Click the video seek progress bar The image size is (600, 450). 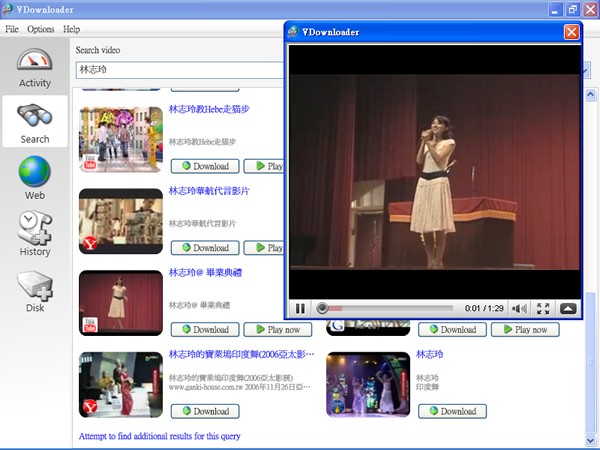[x=390, y=308]
